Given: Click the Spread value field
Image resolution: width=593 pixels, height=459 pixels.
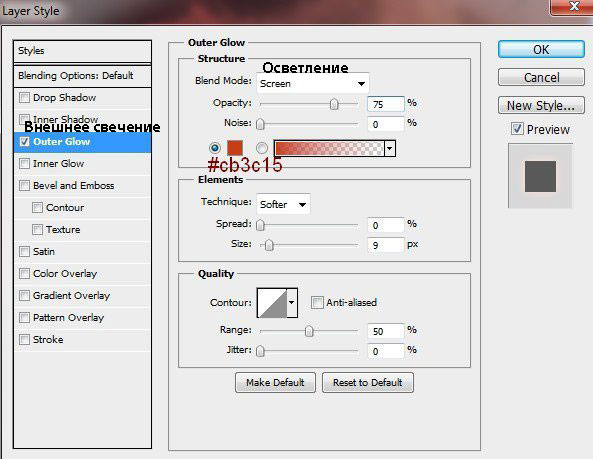Looking at the screenshot, I should click(385, 225).
